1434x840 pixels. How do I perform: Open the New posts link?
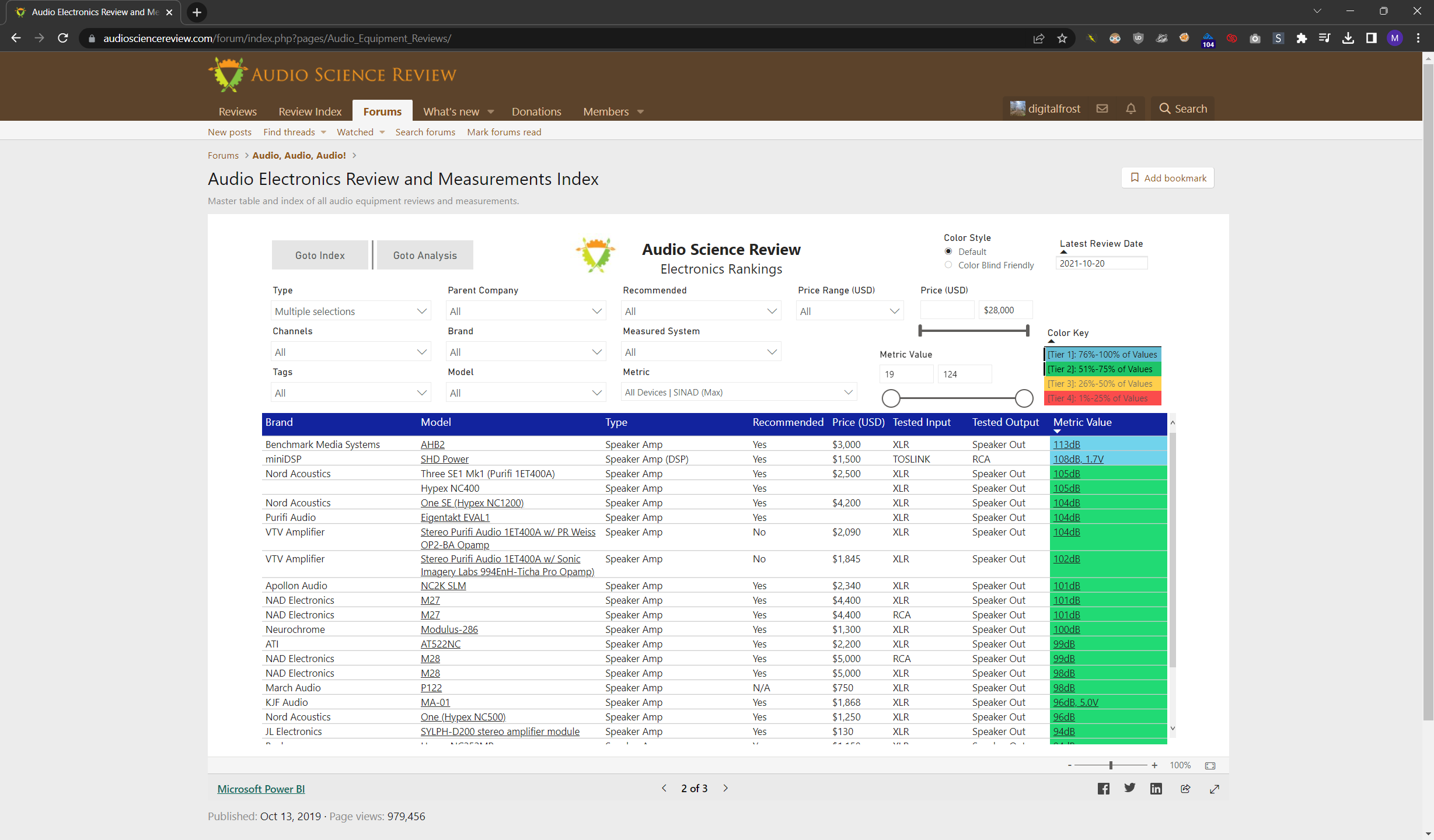click(x=229, y=132)
